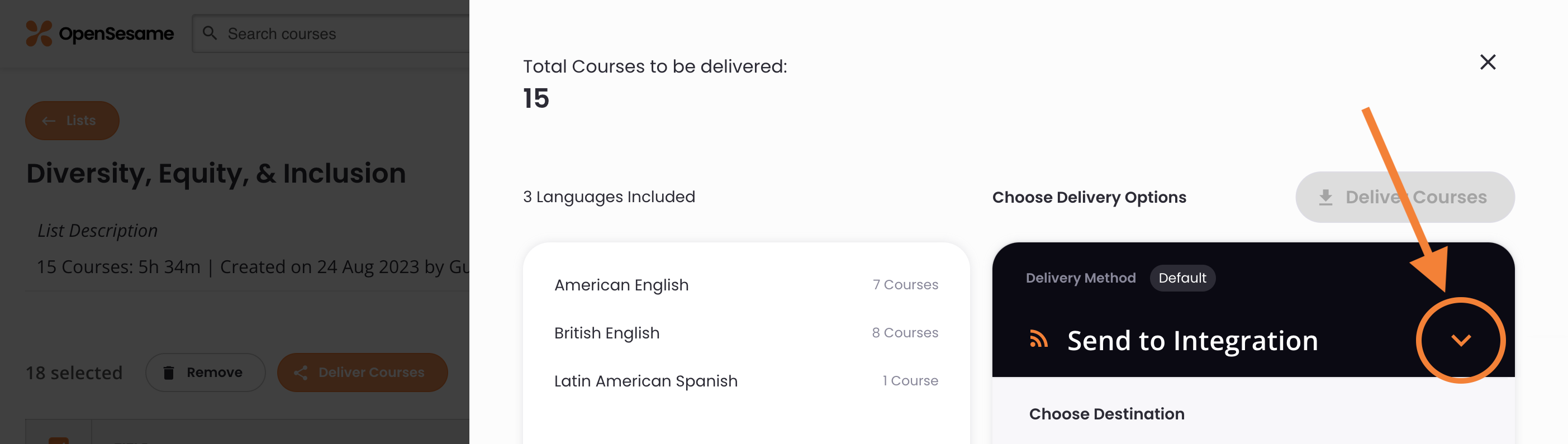Click the OpenSesame wordmark text
This screenshot has height=444, width=1568.
(x=116, y=34)
